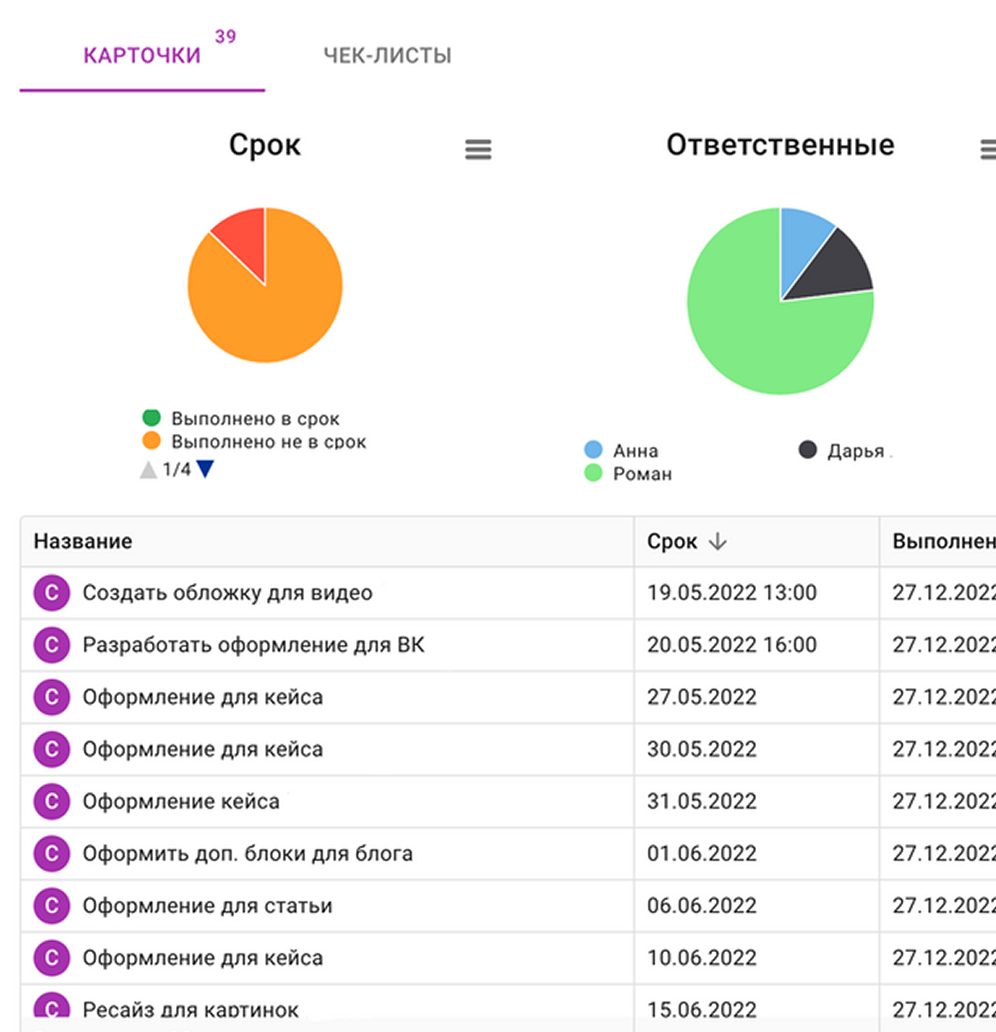
Task: Click the sort arrow in the Срок column header
Action: [717, 542]
